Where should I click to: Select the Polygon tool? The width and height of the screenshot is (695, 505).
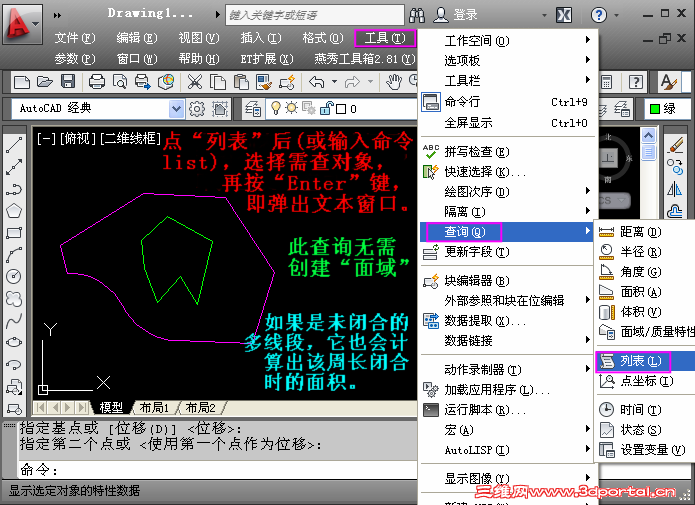tap(14, 211)
